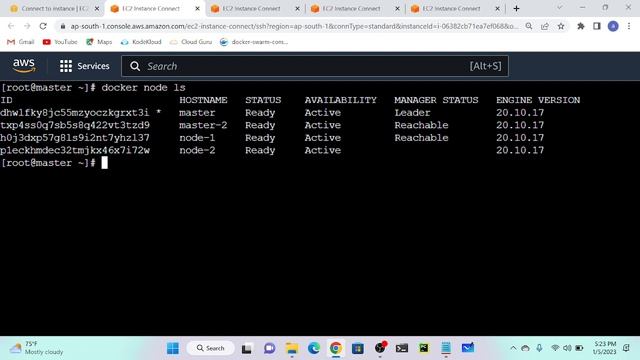
Task: Click the search magnifier in AWS bar
Action: [135, 66]
